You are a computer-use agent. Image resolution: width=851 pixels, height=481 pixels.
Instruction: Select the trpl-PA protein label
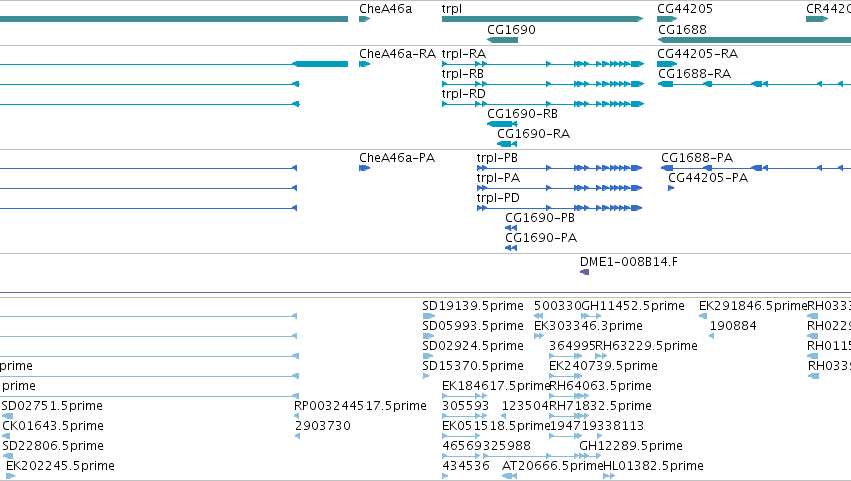[x=498, y=179]
